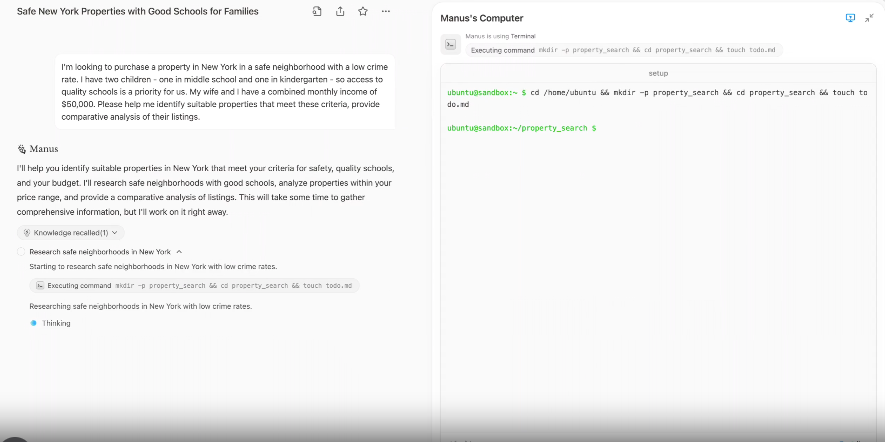This screenshot has height=442, width=885.
Task: Click the Manus logo icon in chat
Action: 21,148
